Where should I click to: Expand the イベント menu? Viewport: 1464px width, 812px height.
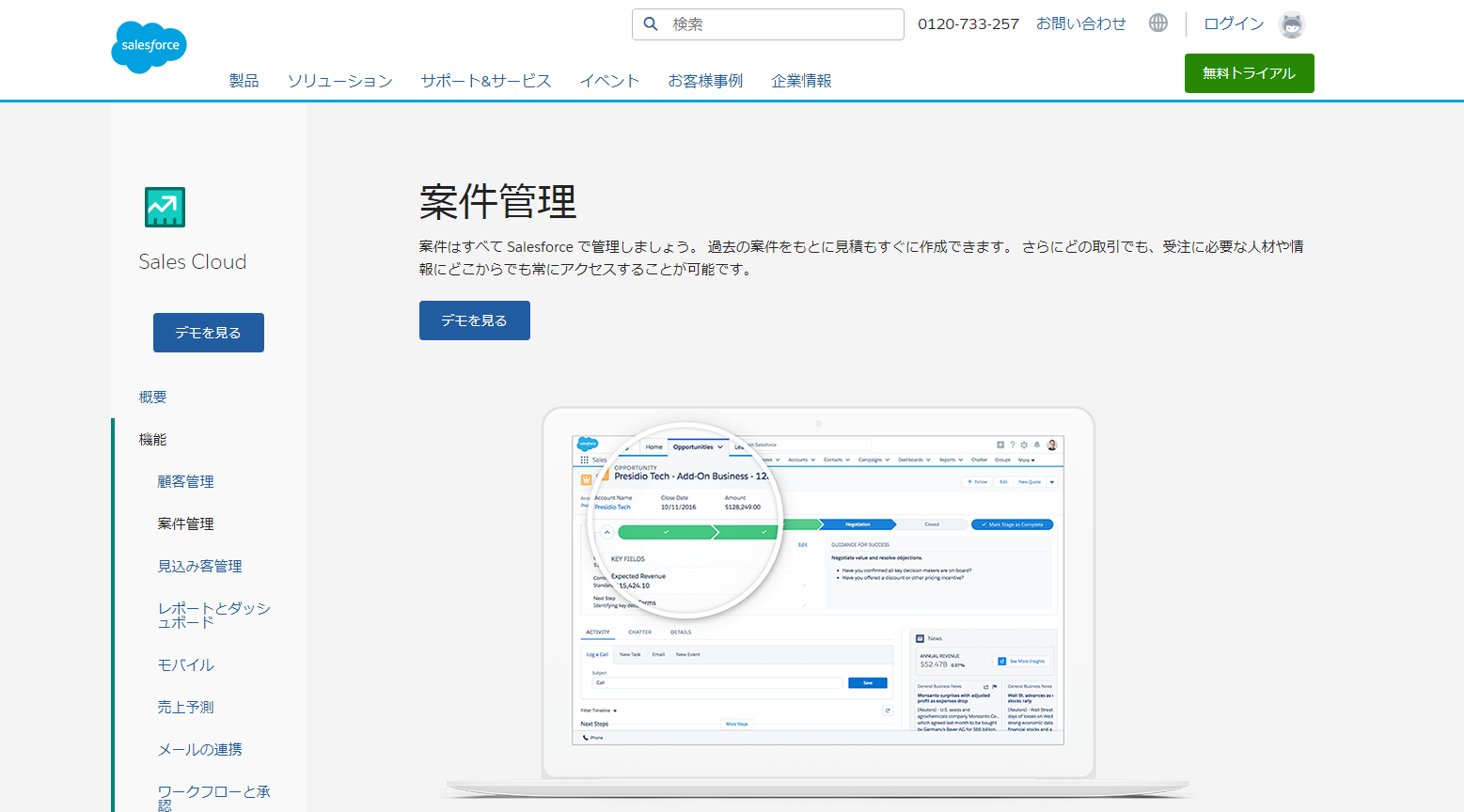609,81
